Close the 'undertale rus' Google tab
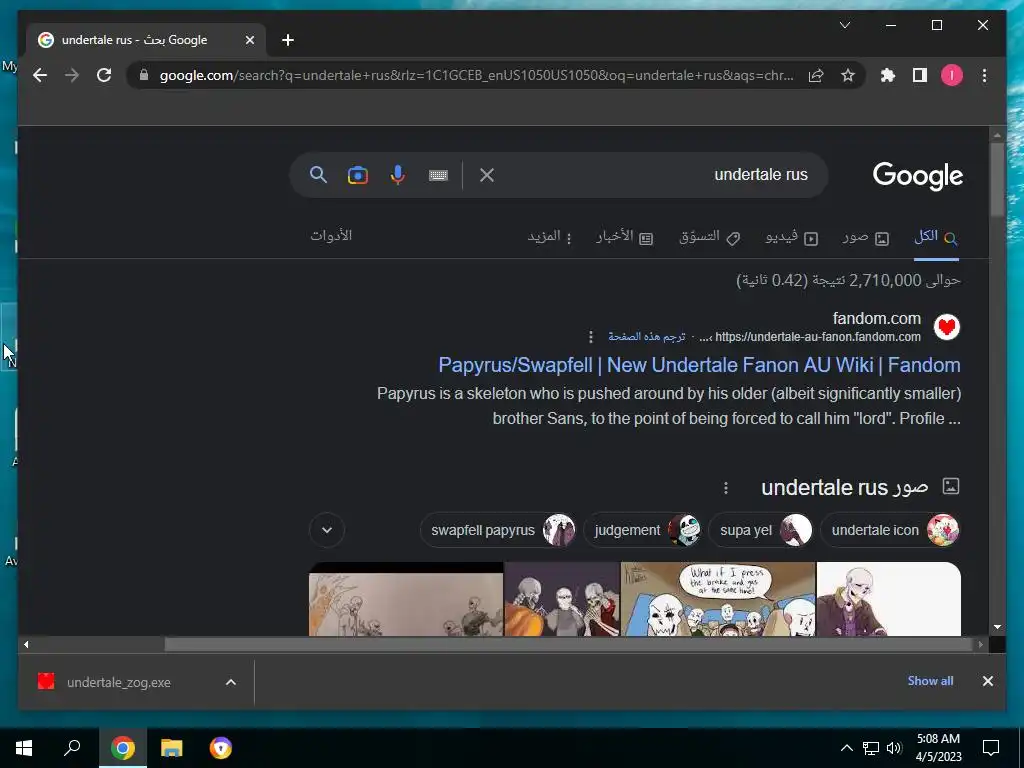The height and width of the screenshot is (768, 1024). tap(249, 40)
